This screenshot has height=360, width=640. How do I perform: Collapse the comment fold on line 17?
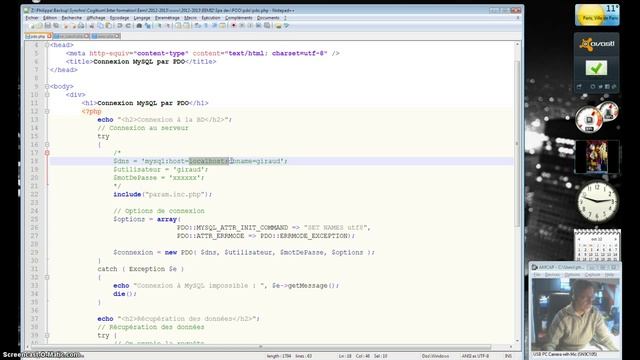[x=47, y=153]
